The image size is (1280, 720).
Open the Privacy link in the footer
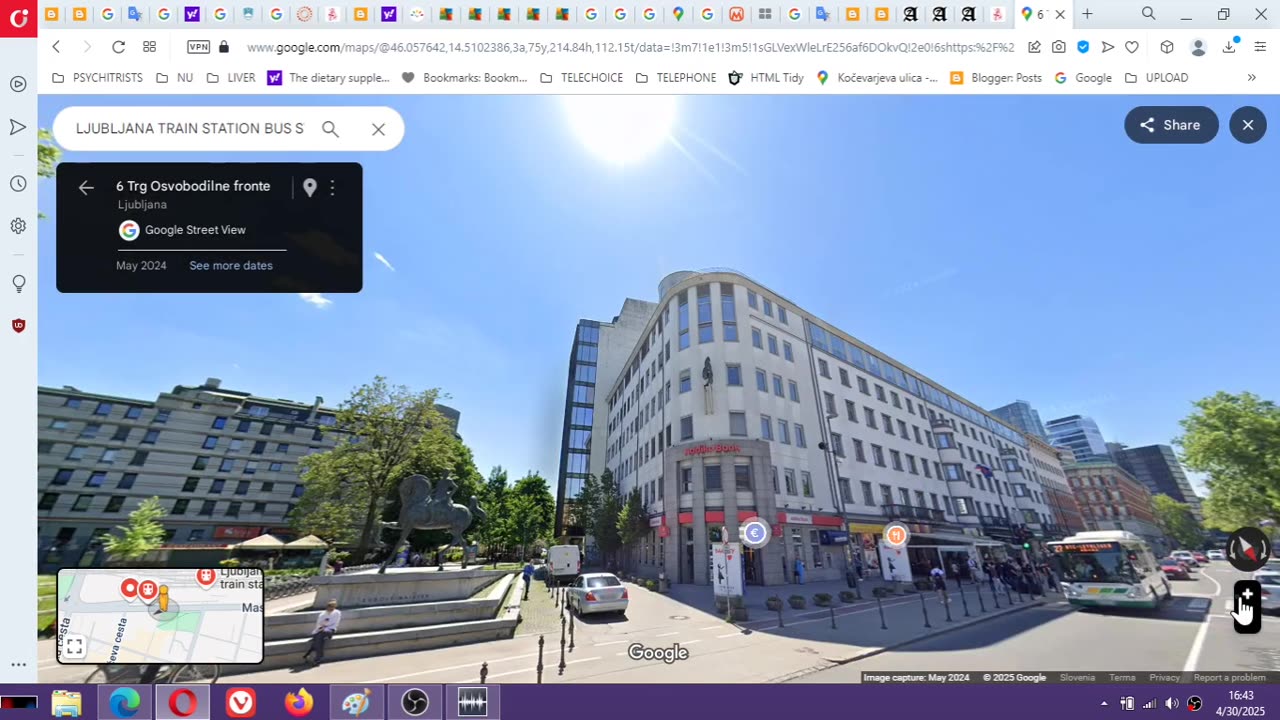click(1165, 677)
